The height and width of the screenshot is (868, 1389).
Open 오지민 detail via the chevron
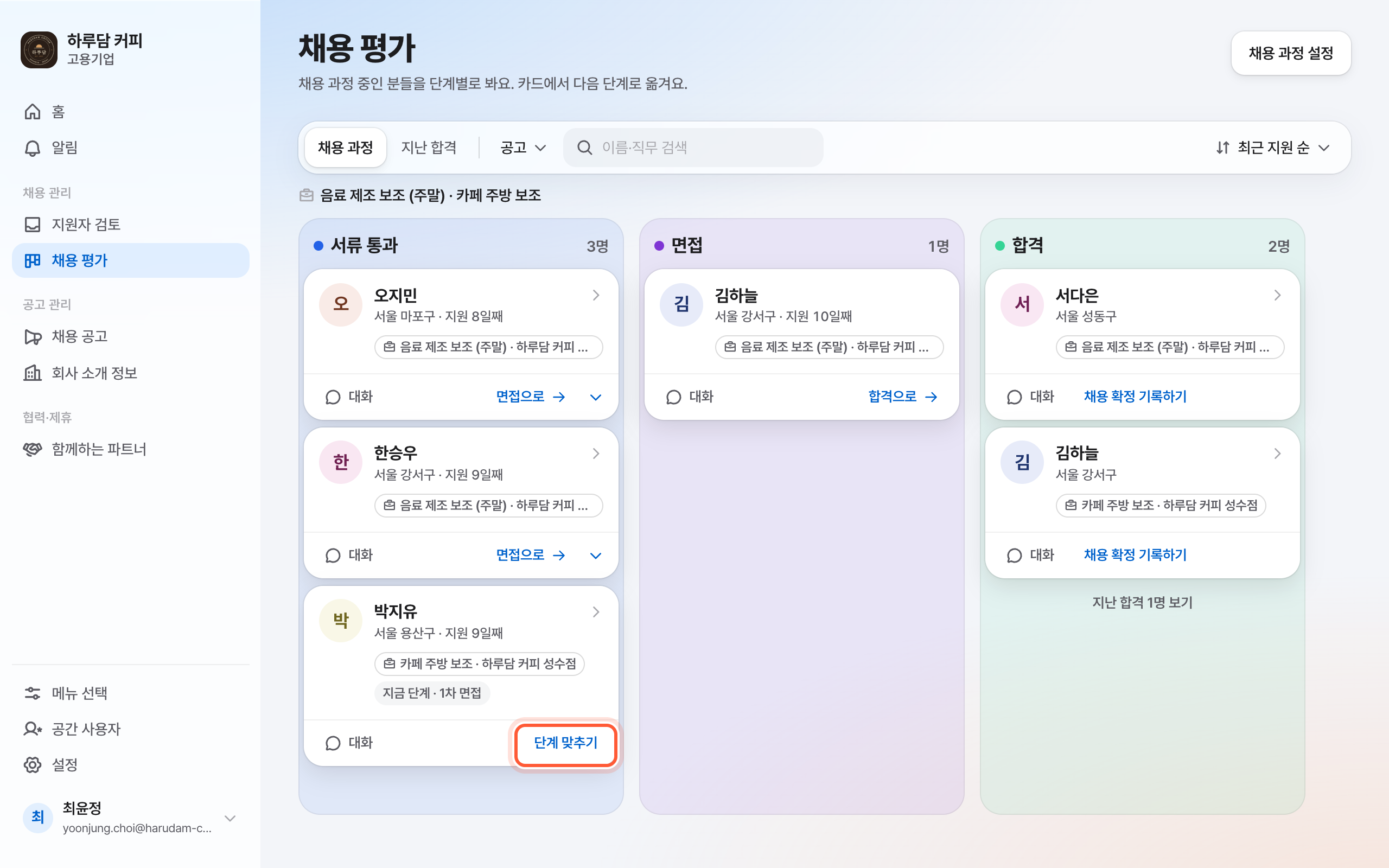pyautogui.click(x=596, y=295)
